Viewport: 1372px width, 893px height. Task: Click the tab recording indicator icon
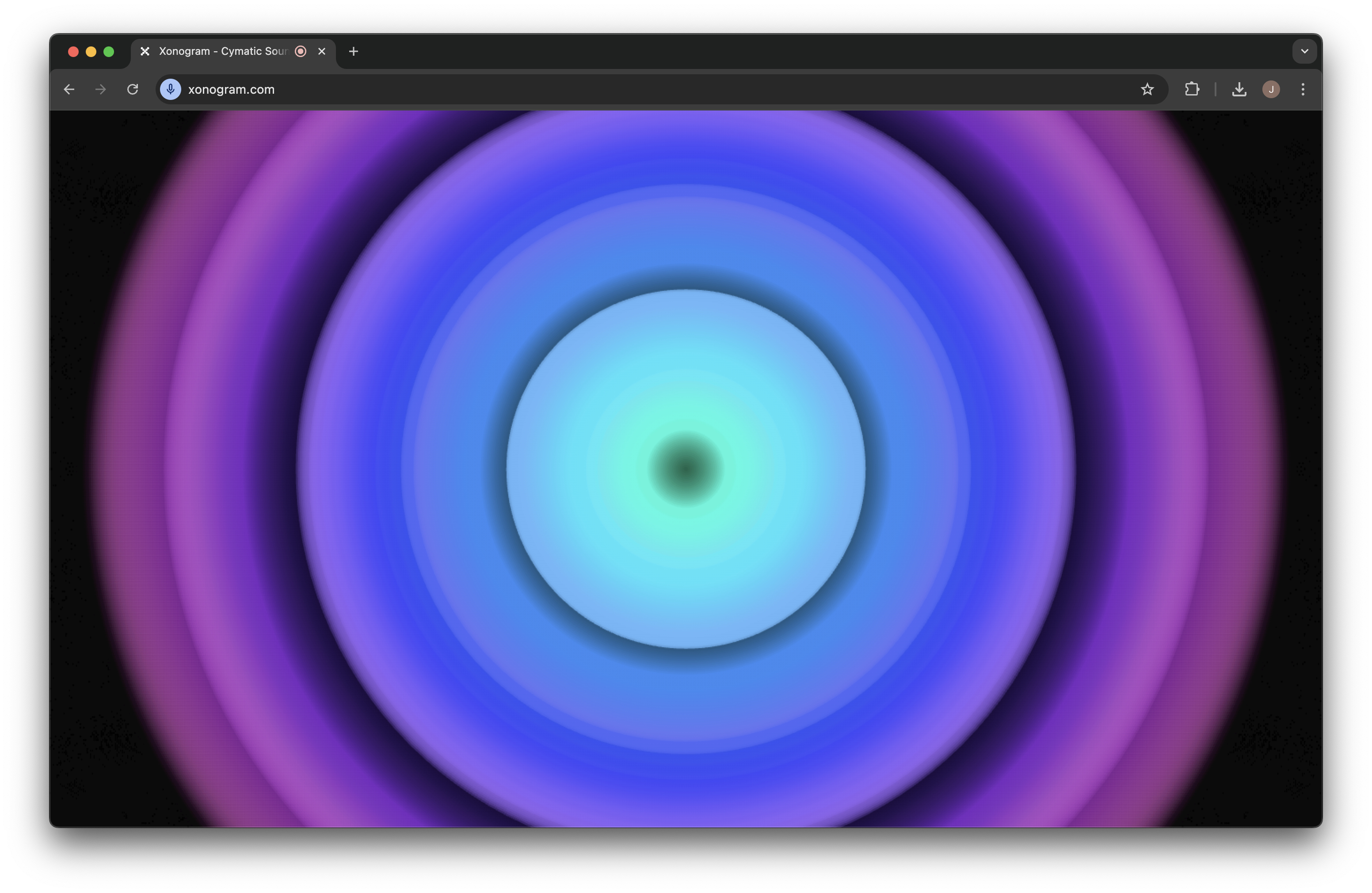click(x=300, y=51)
